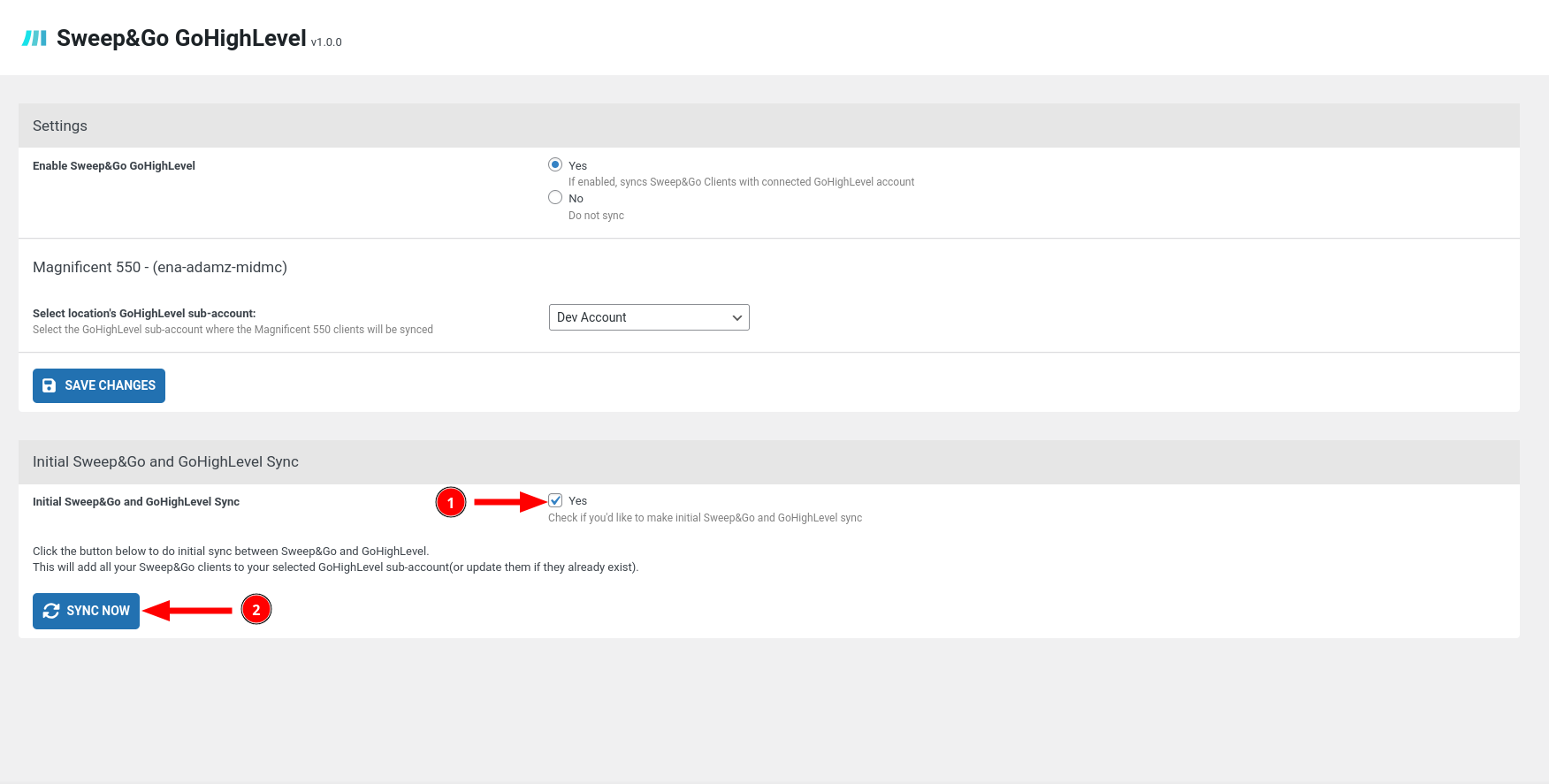
Task: Click the 'Select the GoHighLevel sub-account where' help text
Action: click(233, 330)
